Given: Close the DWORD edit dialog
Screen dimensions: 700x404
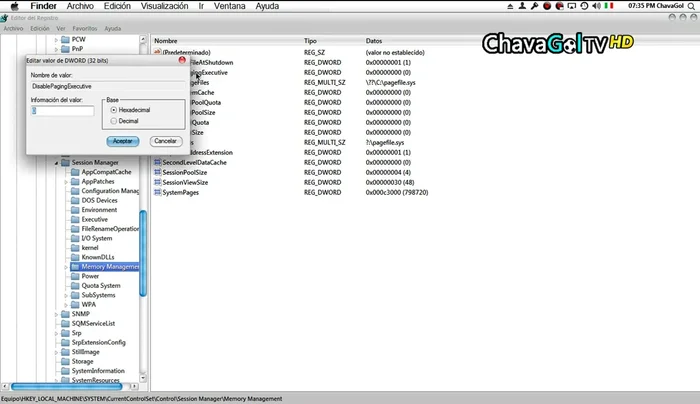Looking at the screenshot, I should point(182,60).
